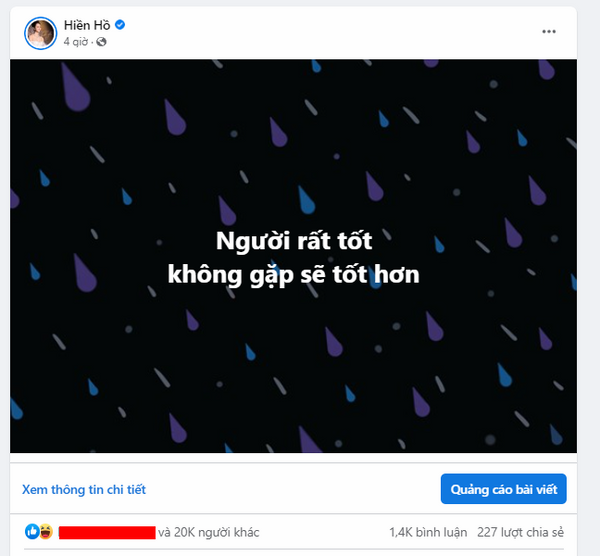Click the separator dot beside "4 giờ"
Screen dimensions: 600x556
point(92,42)
